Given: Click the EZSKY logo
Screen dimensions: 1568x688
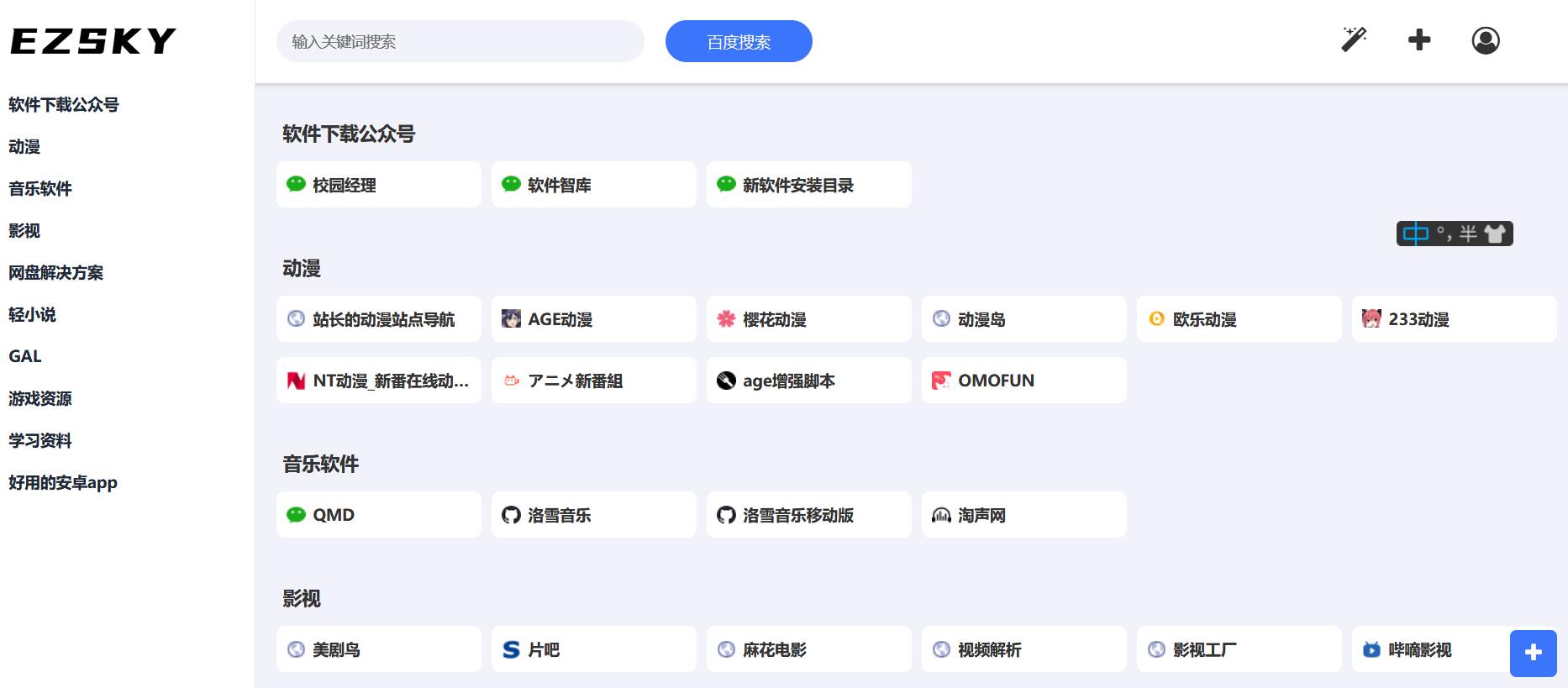Looking at the screenshot, I should click(93, 41).
